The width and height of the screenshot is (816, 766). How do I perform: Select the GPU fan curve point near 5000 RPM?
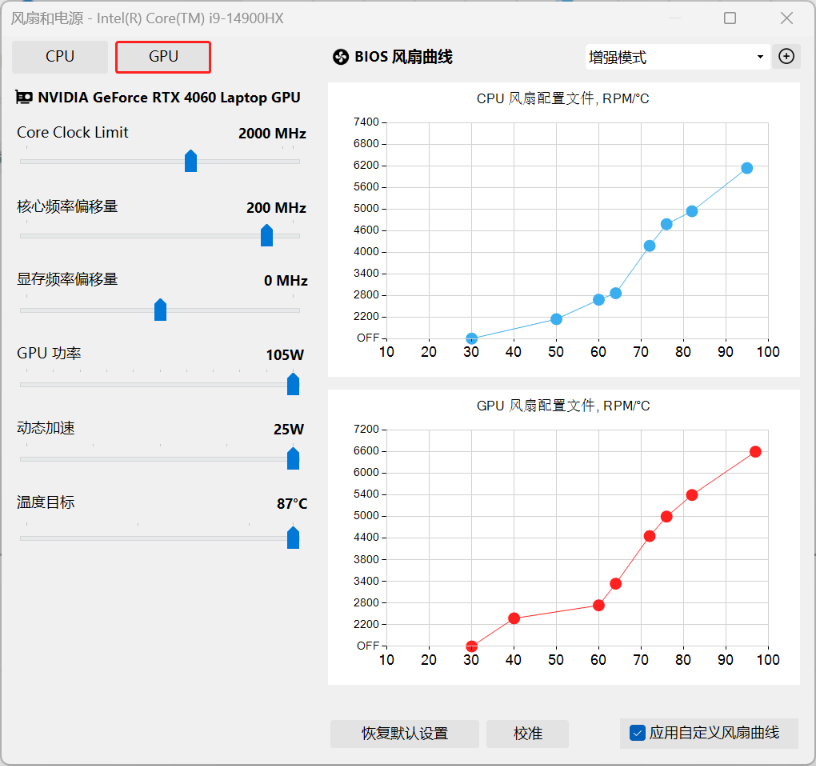(667, 517)
